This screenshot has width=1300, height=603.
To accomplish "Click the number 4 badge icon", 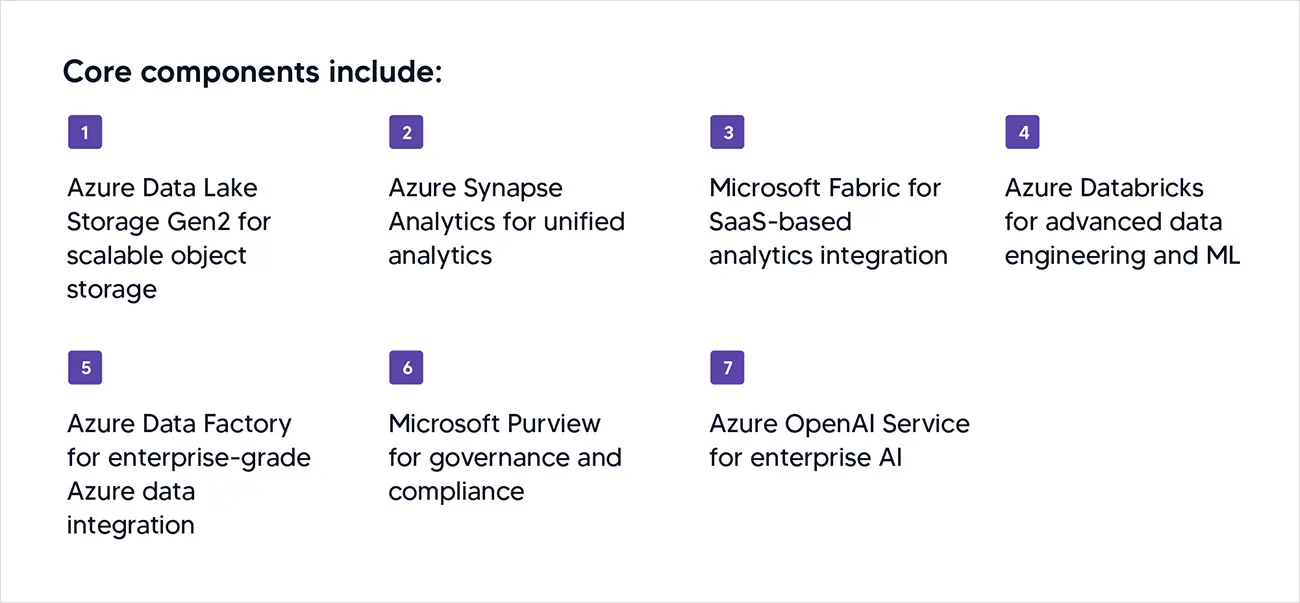I will tap(1022, 132).
